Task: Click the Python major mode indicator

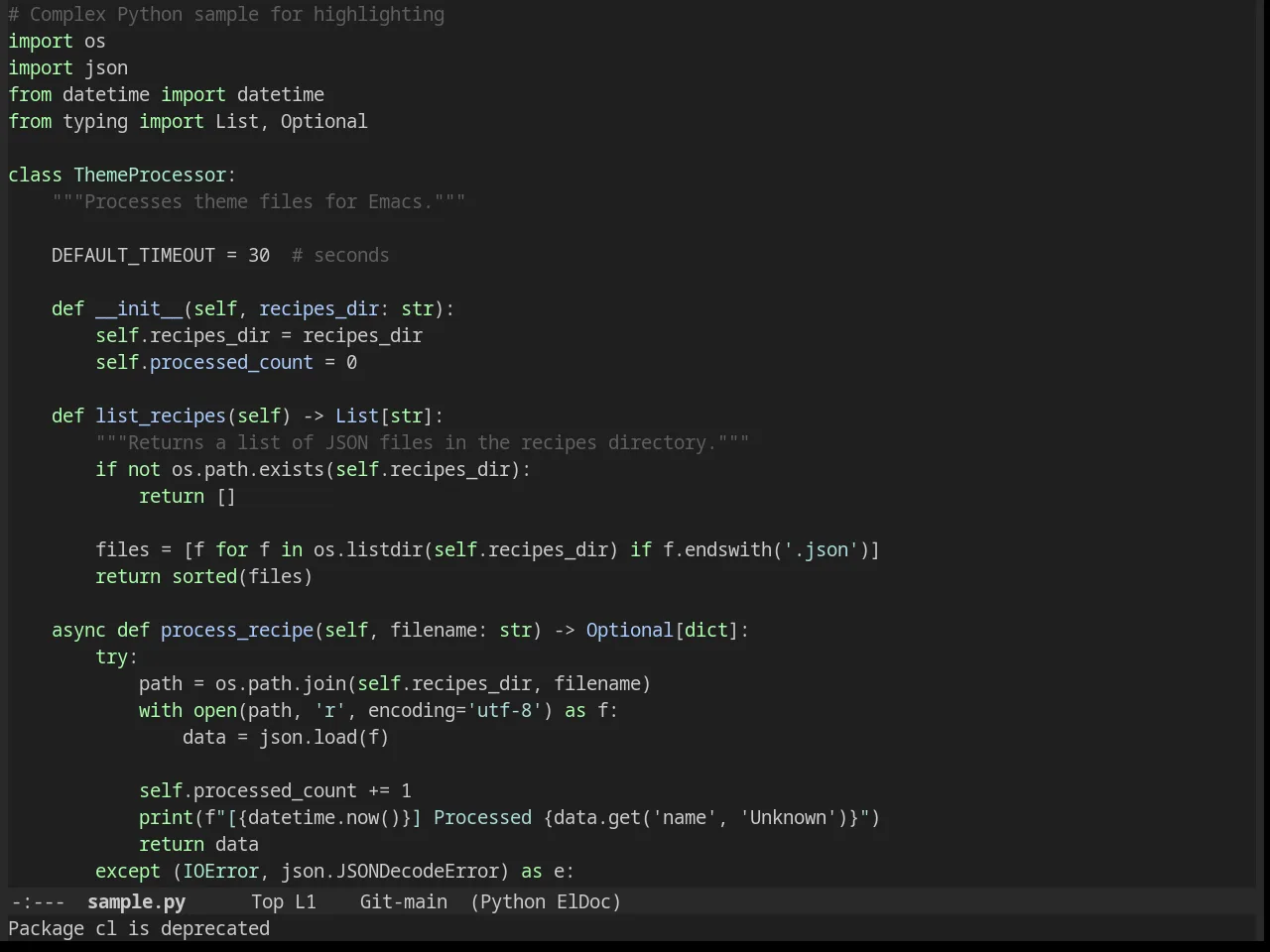Action: click(x=512, y=901)
